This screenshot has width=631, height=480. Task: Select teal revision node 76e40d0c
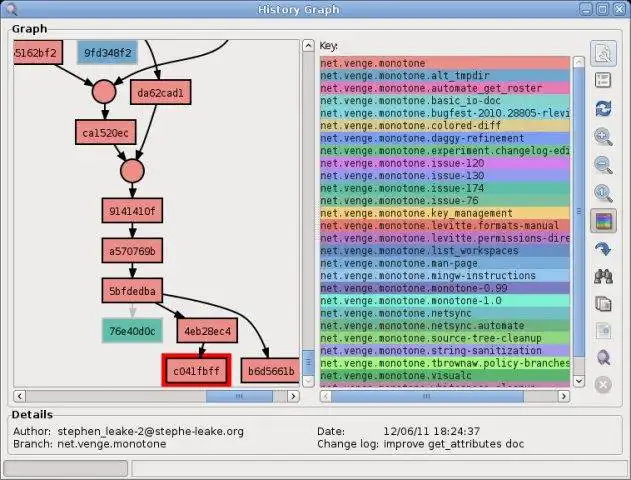pos(132,331)
